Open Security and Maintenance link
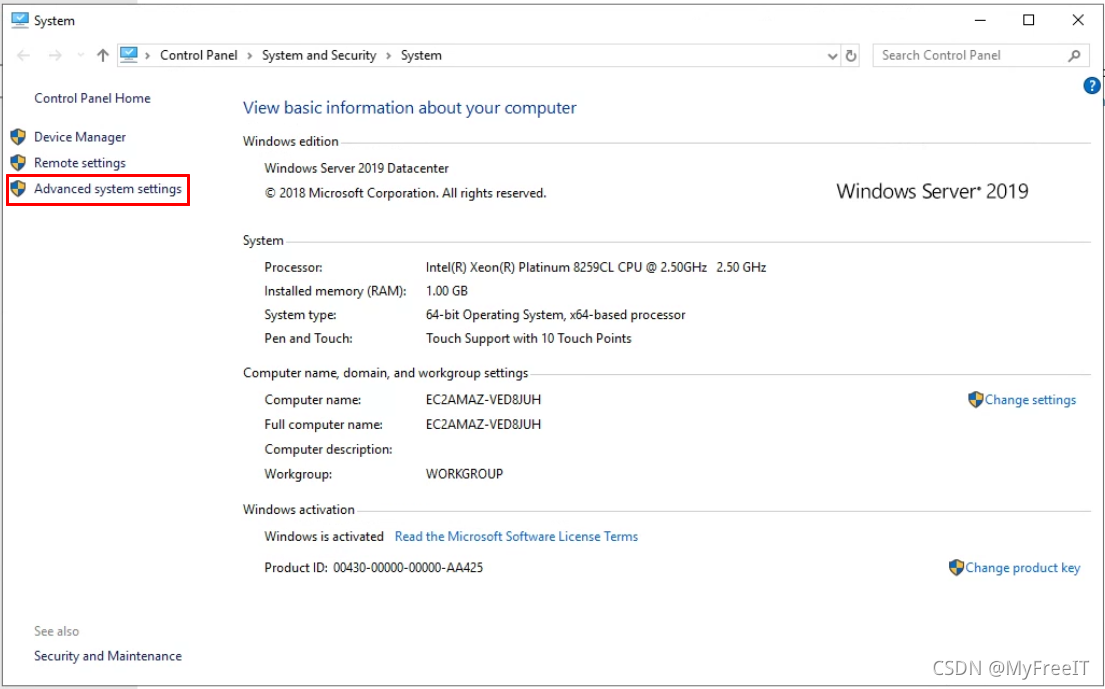 tap(108, 656)
